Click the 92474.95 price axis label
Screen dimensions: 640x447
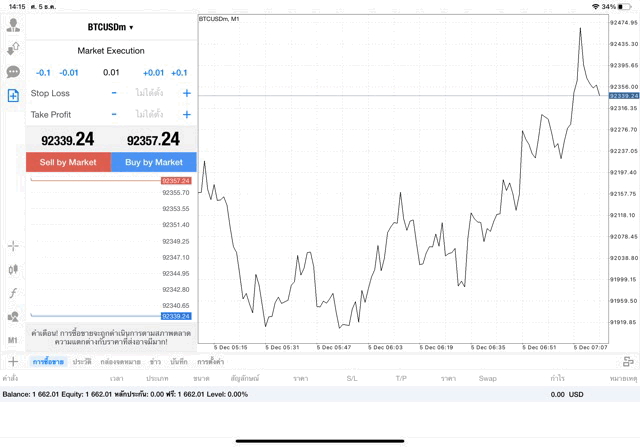[x=624, y=22]
